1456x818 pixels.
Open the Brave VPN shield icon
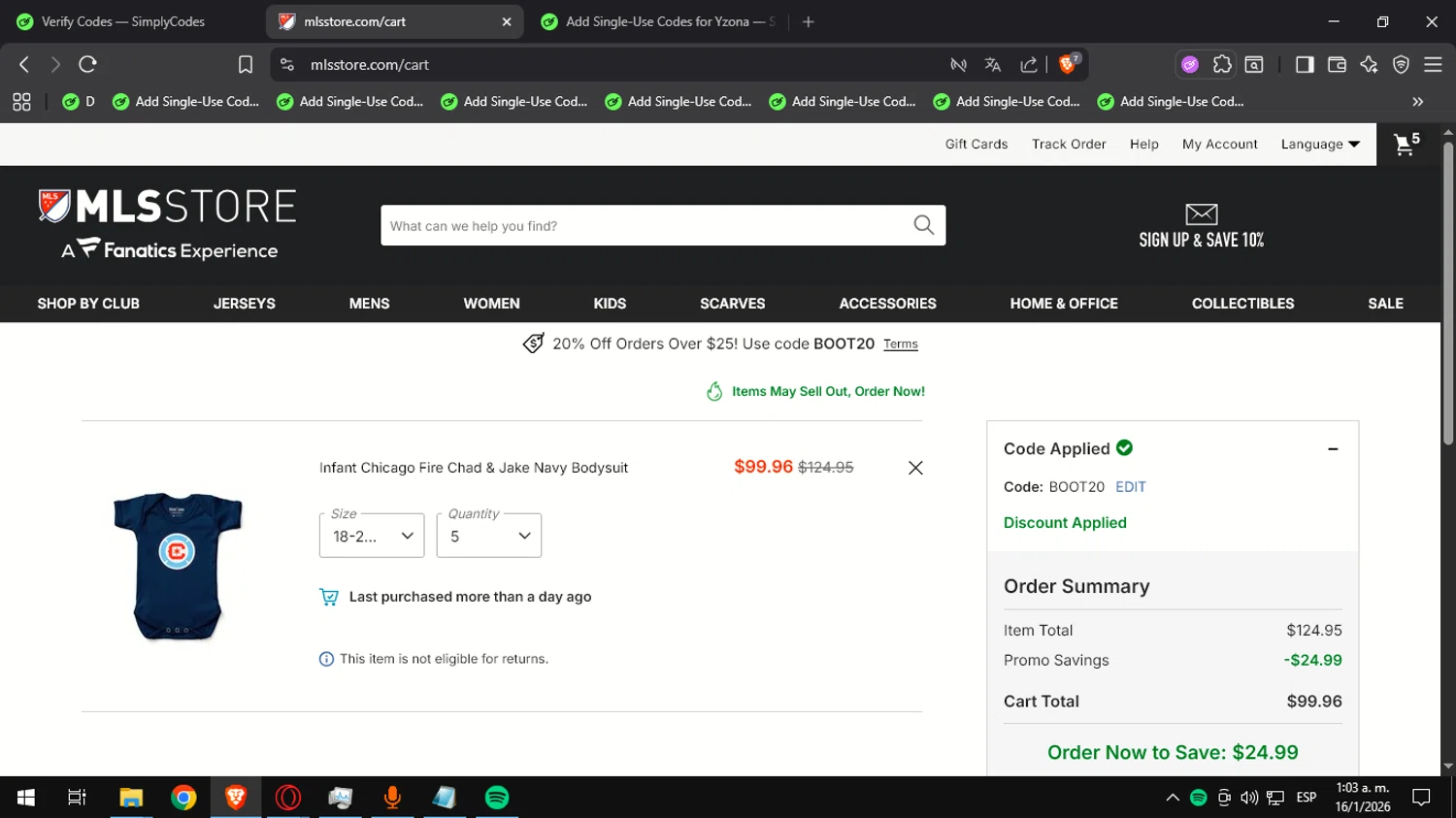tap(1401, 64)
